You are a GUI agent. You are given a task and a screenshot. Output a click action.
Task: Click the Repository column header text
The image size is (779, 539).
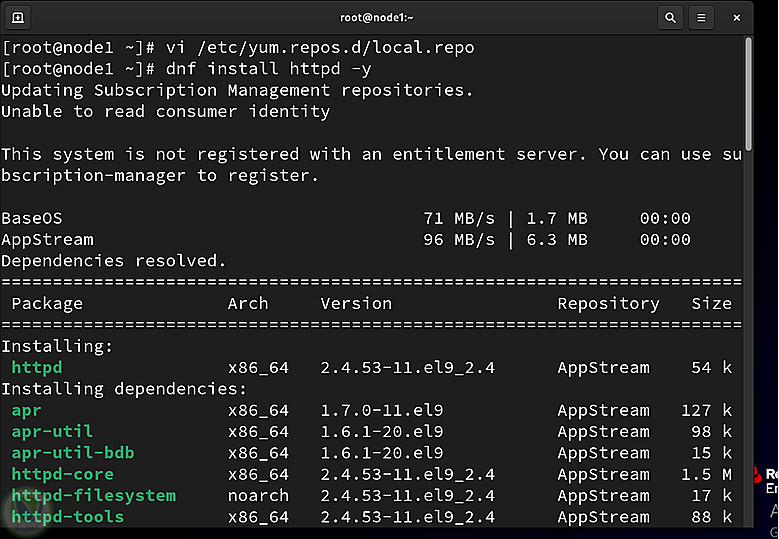608,304
